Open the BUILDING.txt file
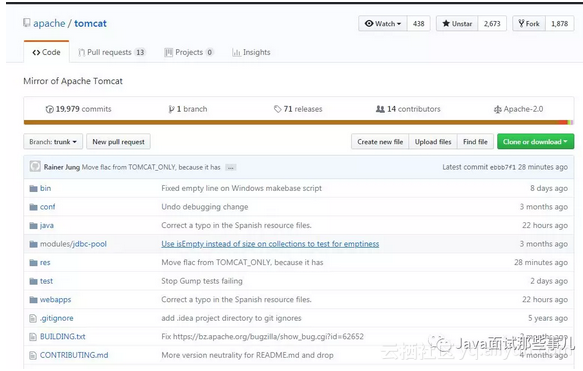 click(x=63, y=336)
